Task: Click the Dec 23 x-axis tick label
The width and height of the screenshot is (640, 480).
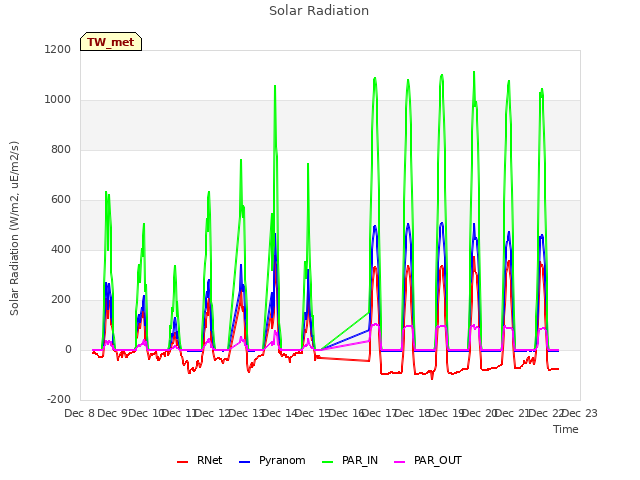Action: tap(580, 413)
